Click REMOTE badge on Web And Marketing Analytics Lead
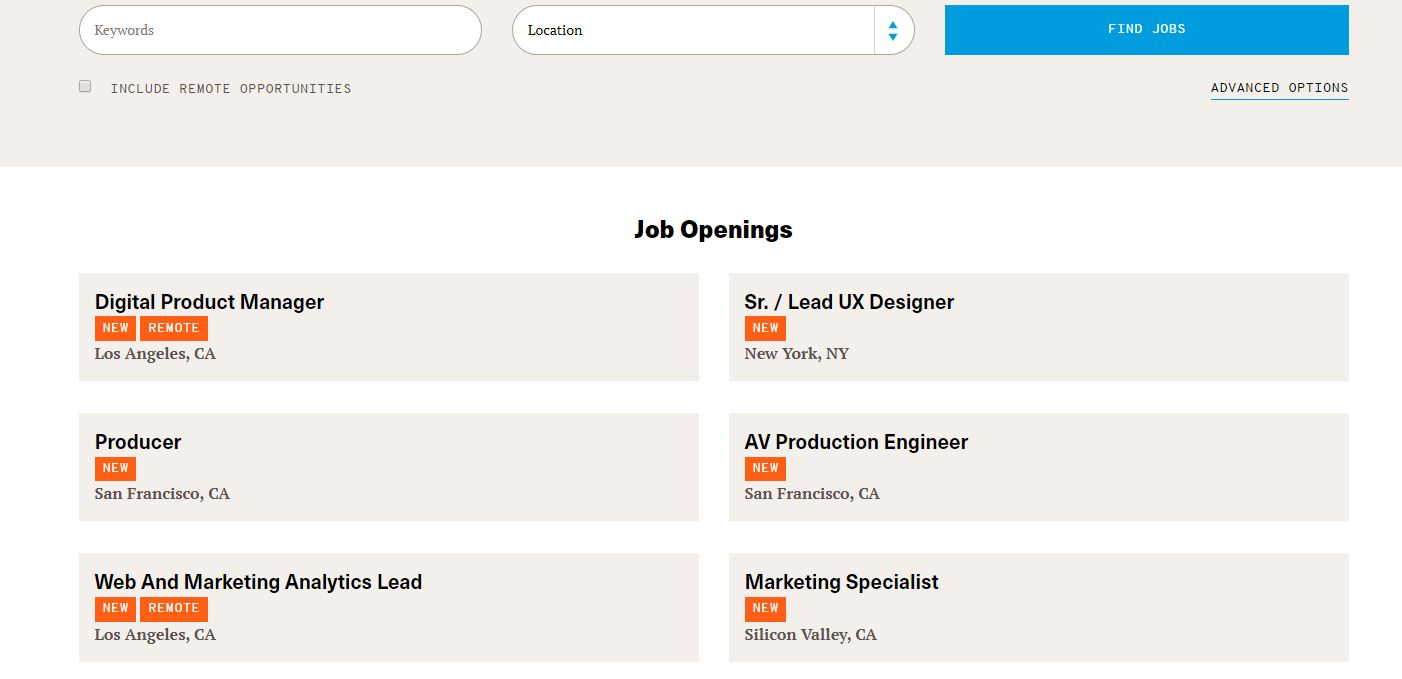The image size is (1402, 679). pos(174,608)
